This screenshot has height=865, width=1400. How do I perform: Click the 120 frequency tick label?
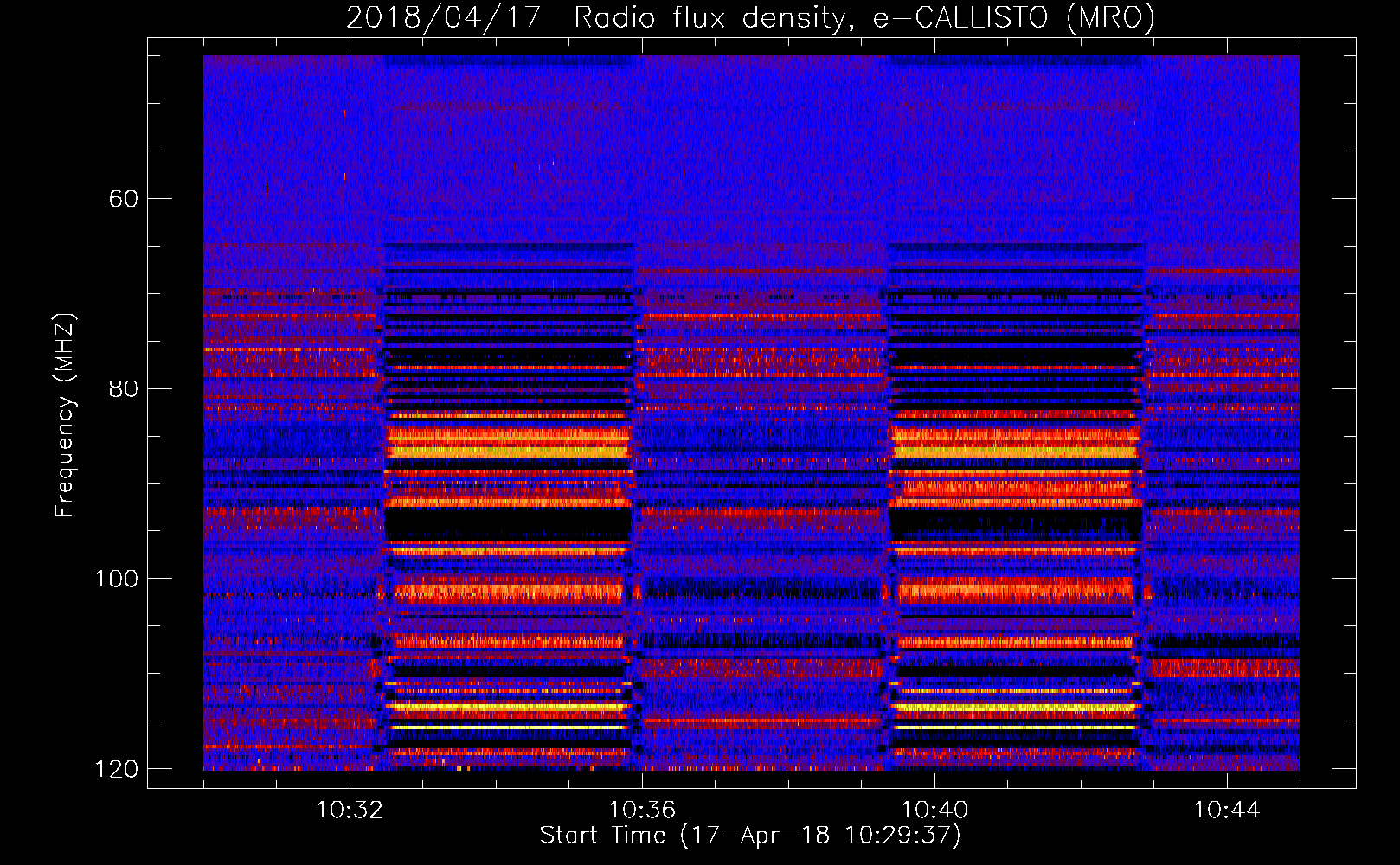coord(116,769)
